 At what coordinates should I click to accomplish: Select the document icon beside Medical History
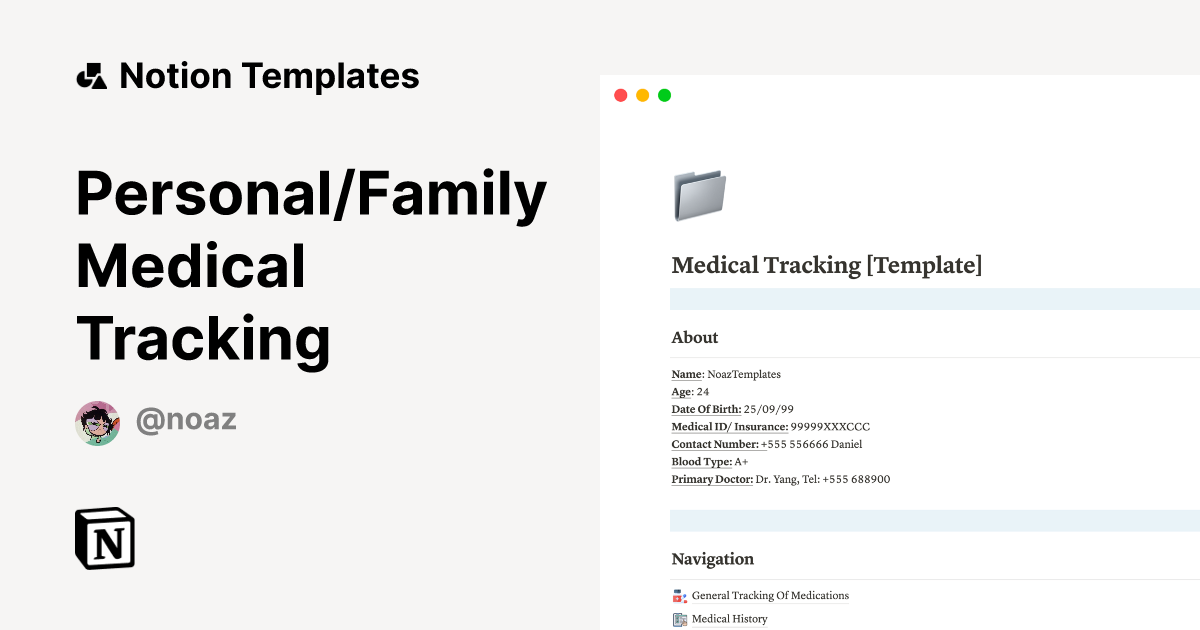[x=679, y=619]
